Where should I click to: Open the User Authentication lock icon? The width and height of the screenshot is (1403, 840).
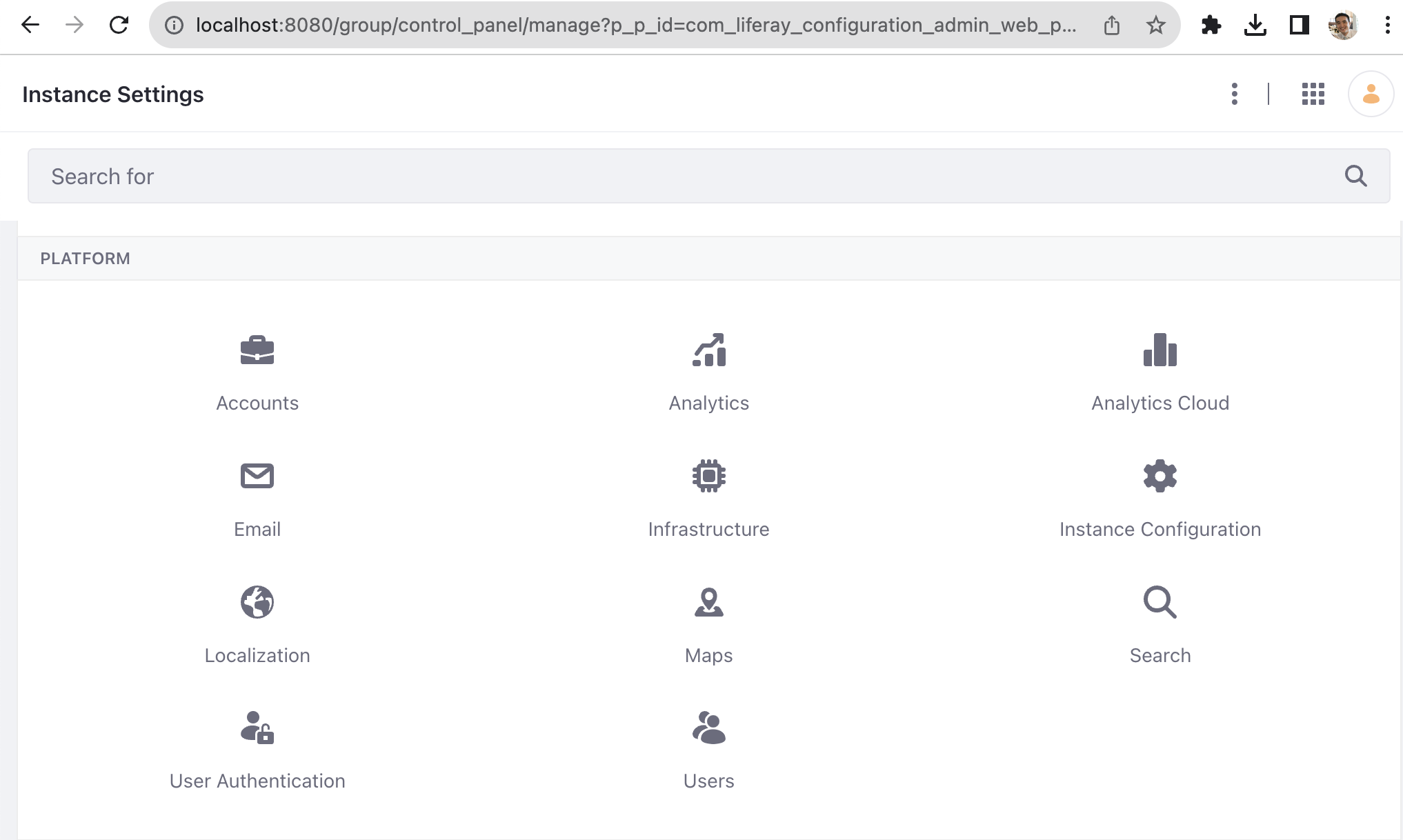(x=257, y=728)
